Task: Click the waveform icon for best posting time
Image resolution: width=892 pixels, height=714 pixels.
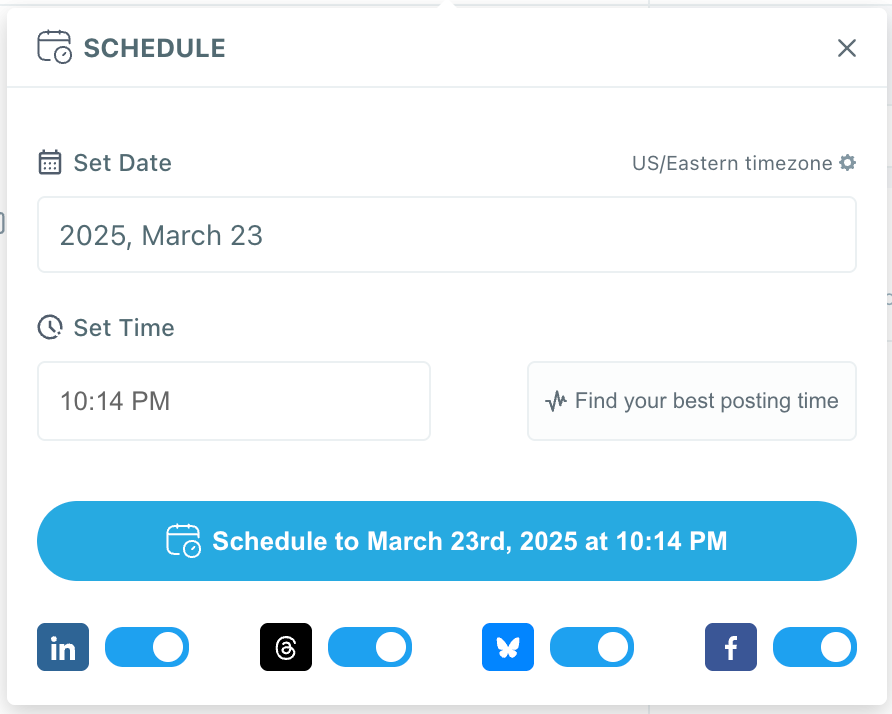Action: tap(558, 400)
